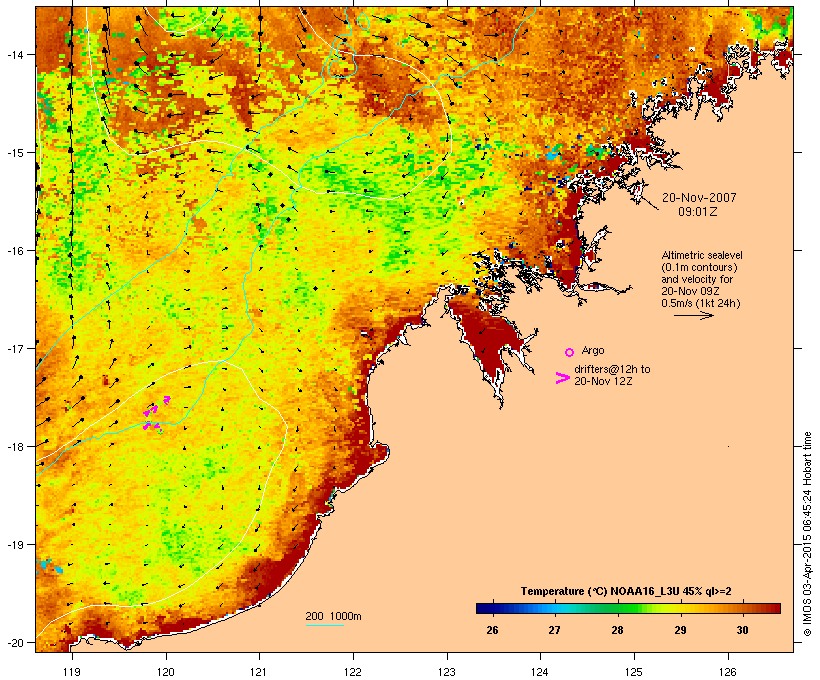Click the longitude axis label '121'

point(259,672)
